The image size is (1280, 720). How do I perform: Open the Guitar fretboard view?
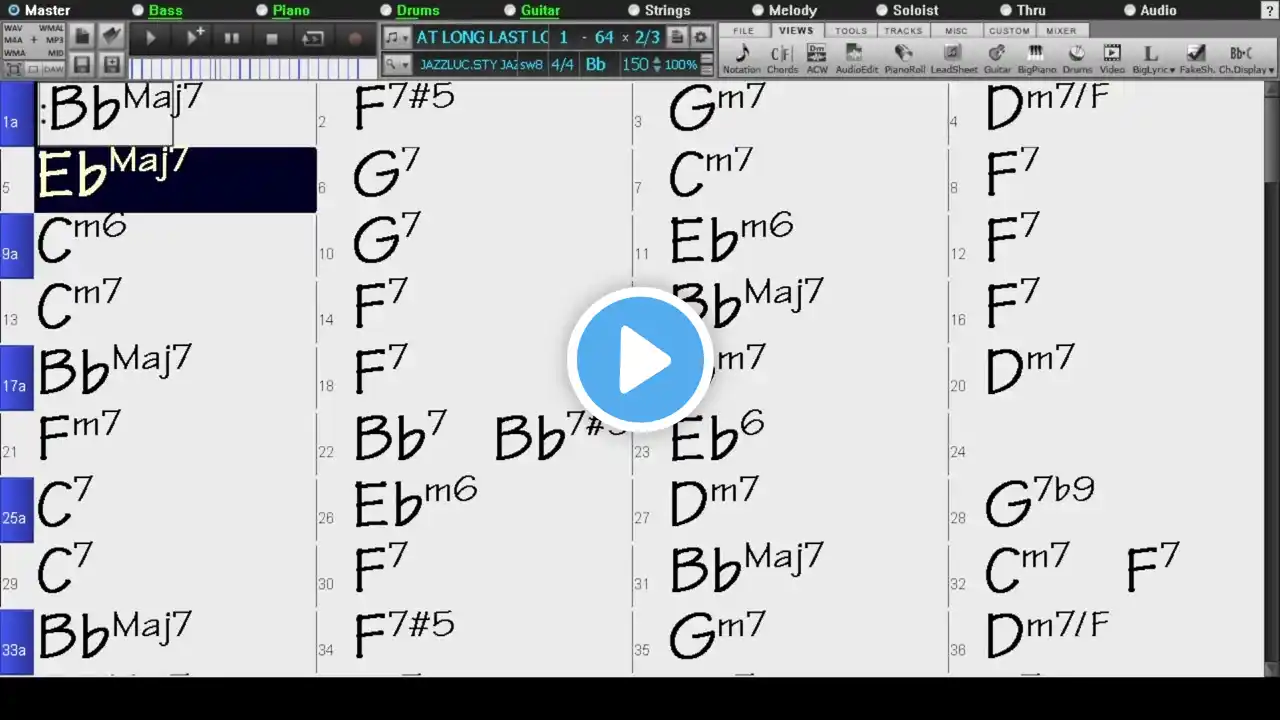(997, 59)
